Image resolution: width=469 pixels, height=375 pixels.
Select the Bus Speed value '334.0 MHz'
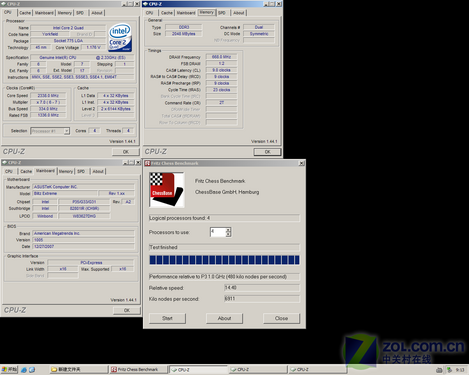click(48, 109)
